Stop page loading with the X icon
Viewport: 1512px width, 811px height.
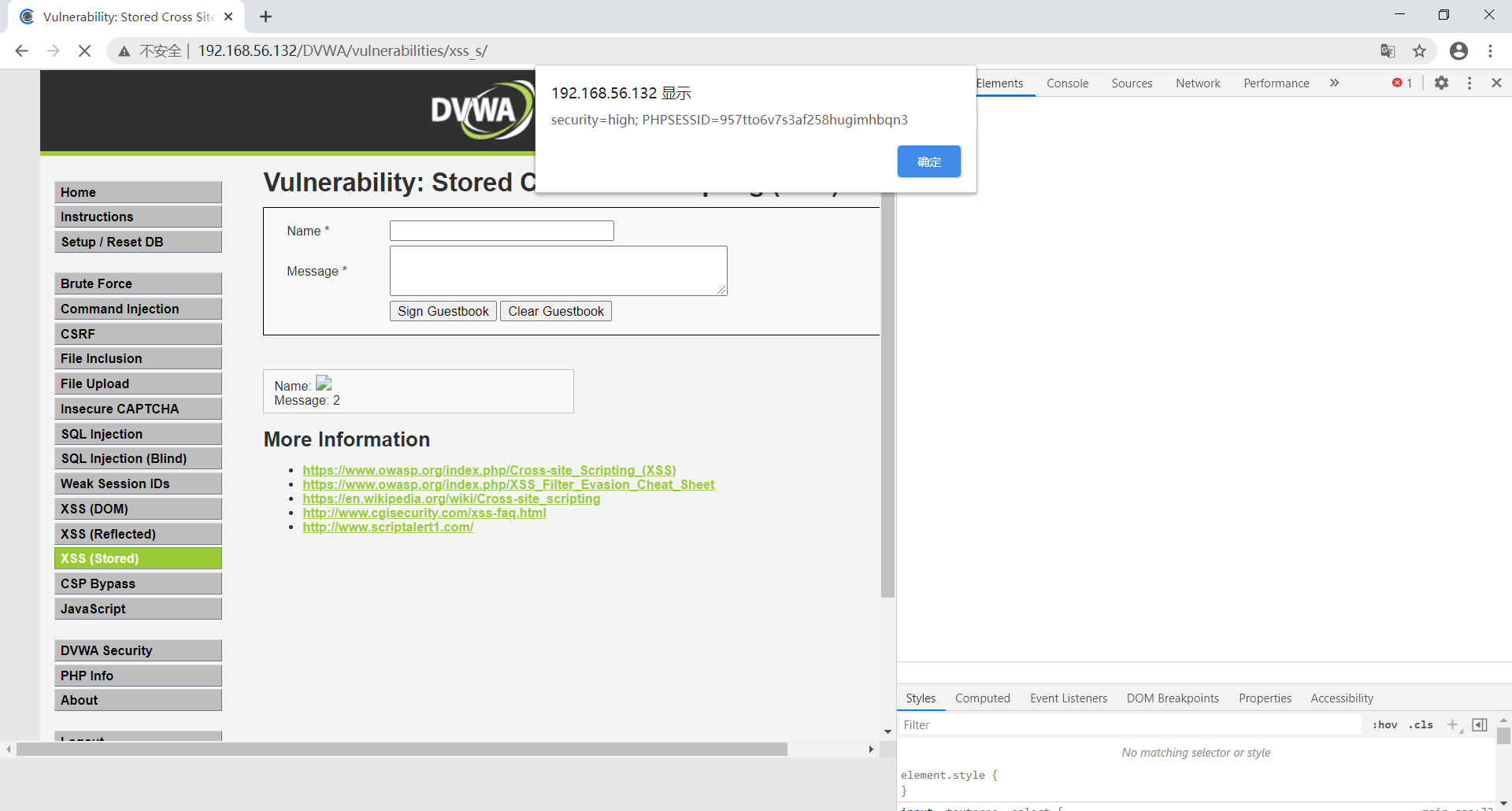[84, 51]
